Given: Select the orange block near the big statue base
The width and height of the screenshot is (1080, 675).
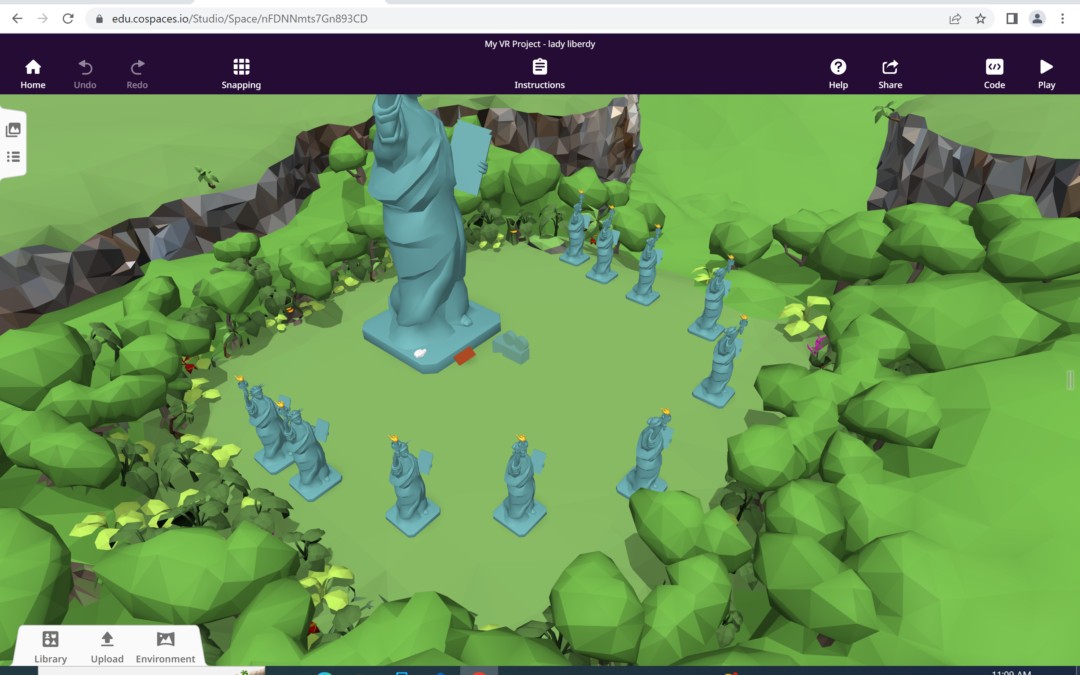Looking at the screenshot, I should (464, 356).
